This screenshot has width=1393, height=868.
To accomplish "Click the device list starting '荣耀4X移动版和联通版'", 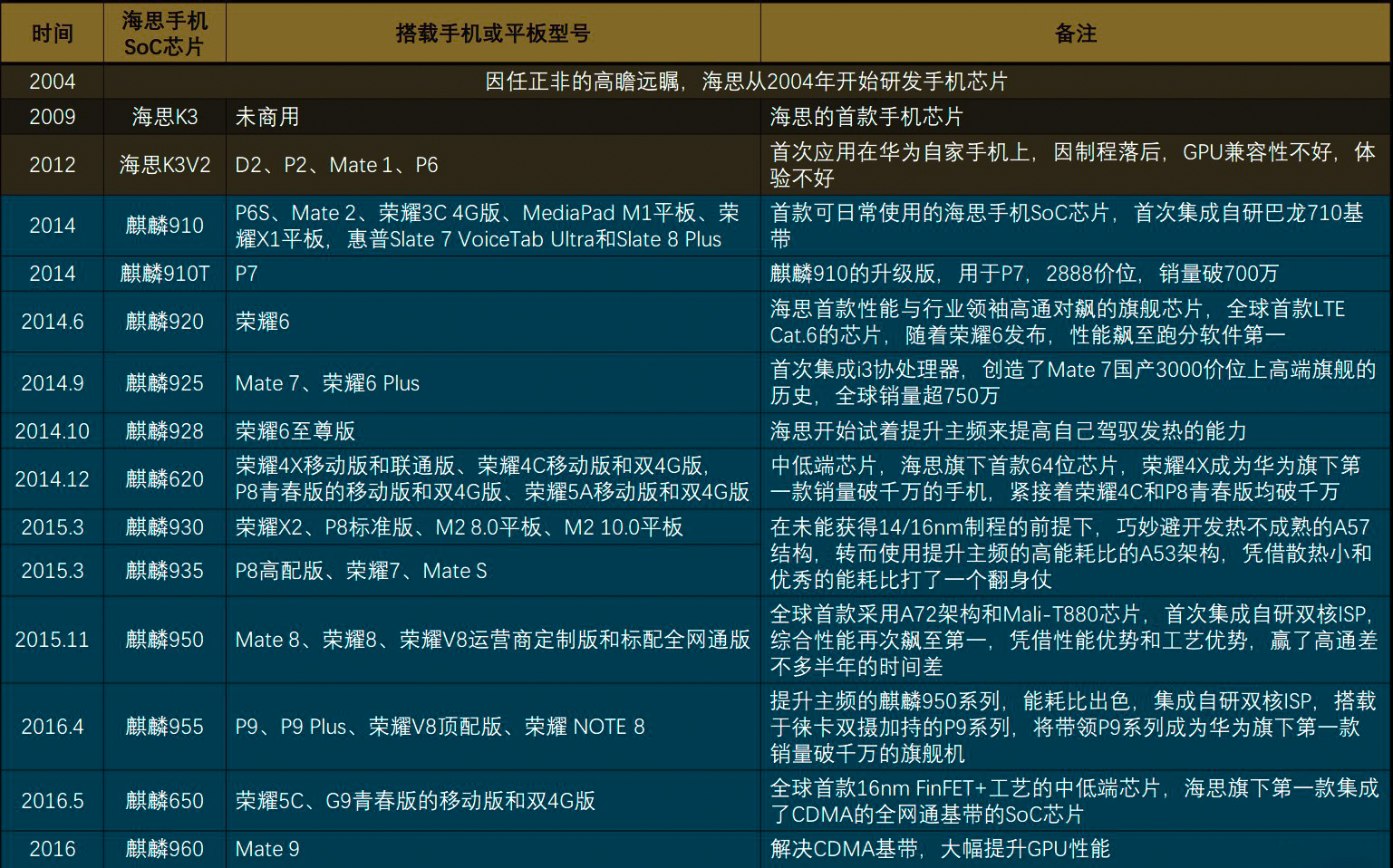I will click(x=492, y=479).
